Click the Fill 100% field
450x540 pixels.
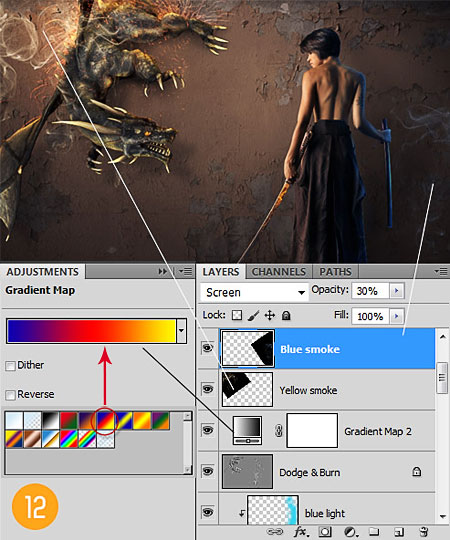coord(370,316)
